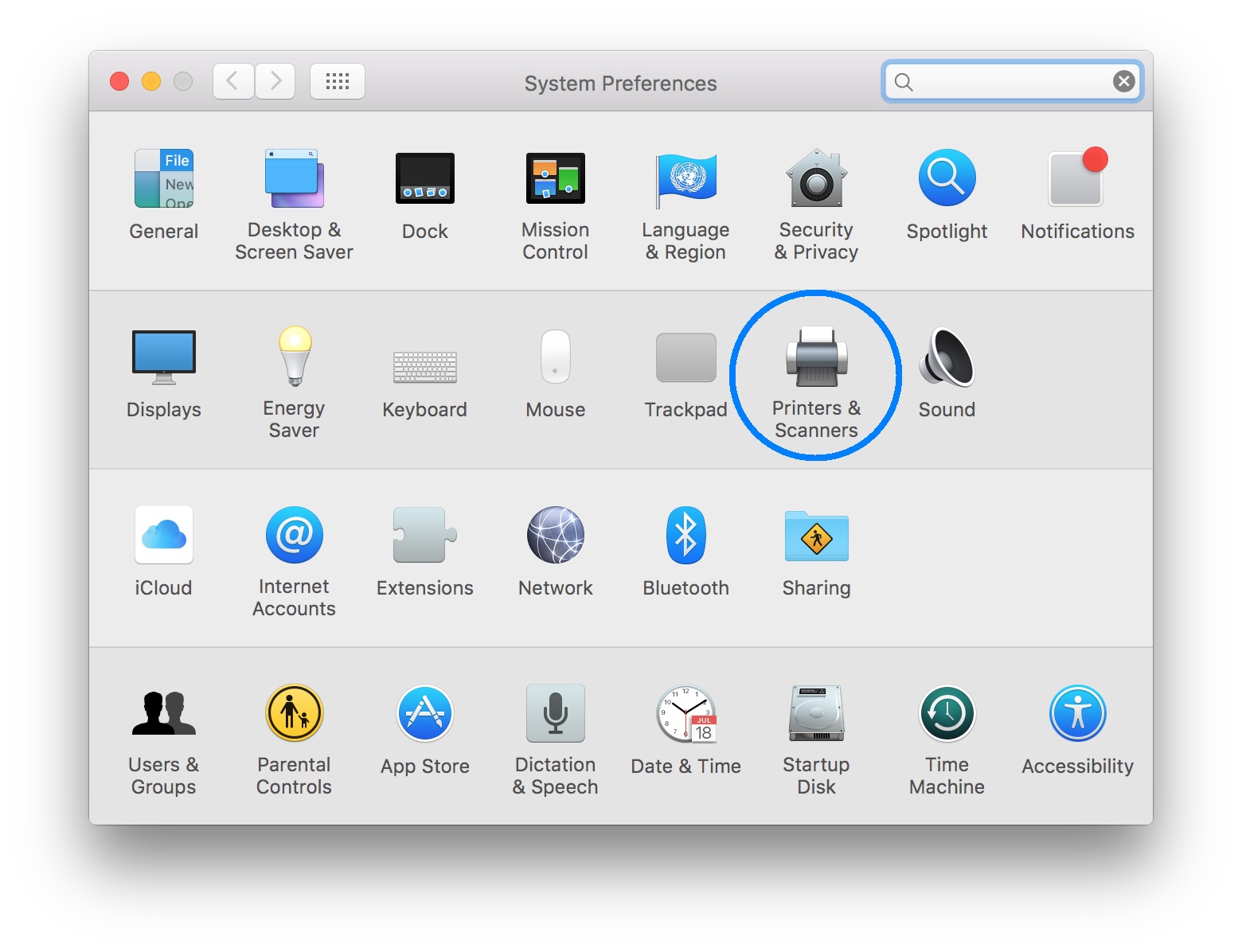Open Security & Privacy settings

pos(816,205)
